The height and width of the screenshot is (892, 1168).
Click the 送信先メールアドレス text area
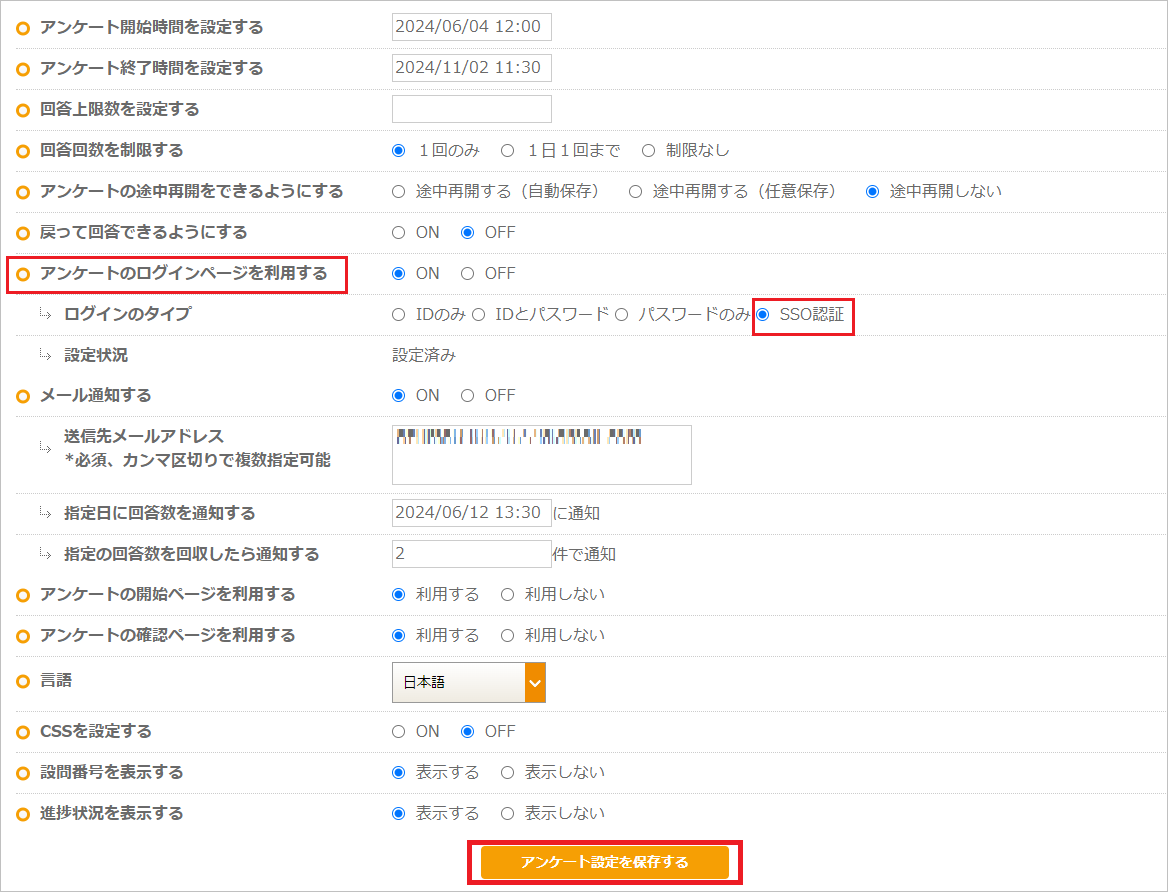point(542,455)
